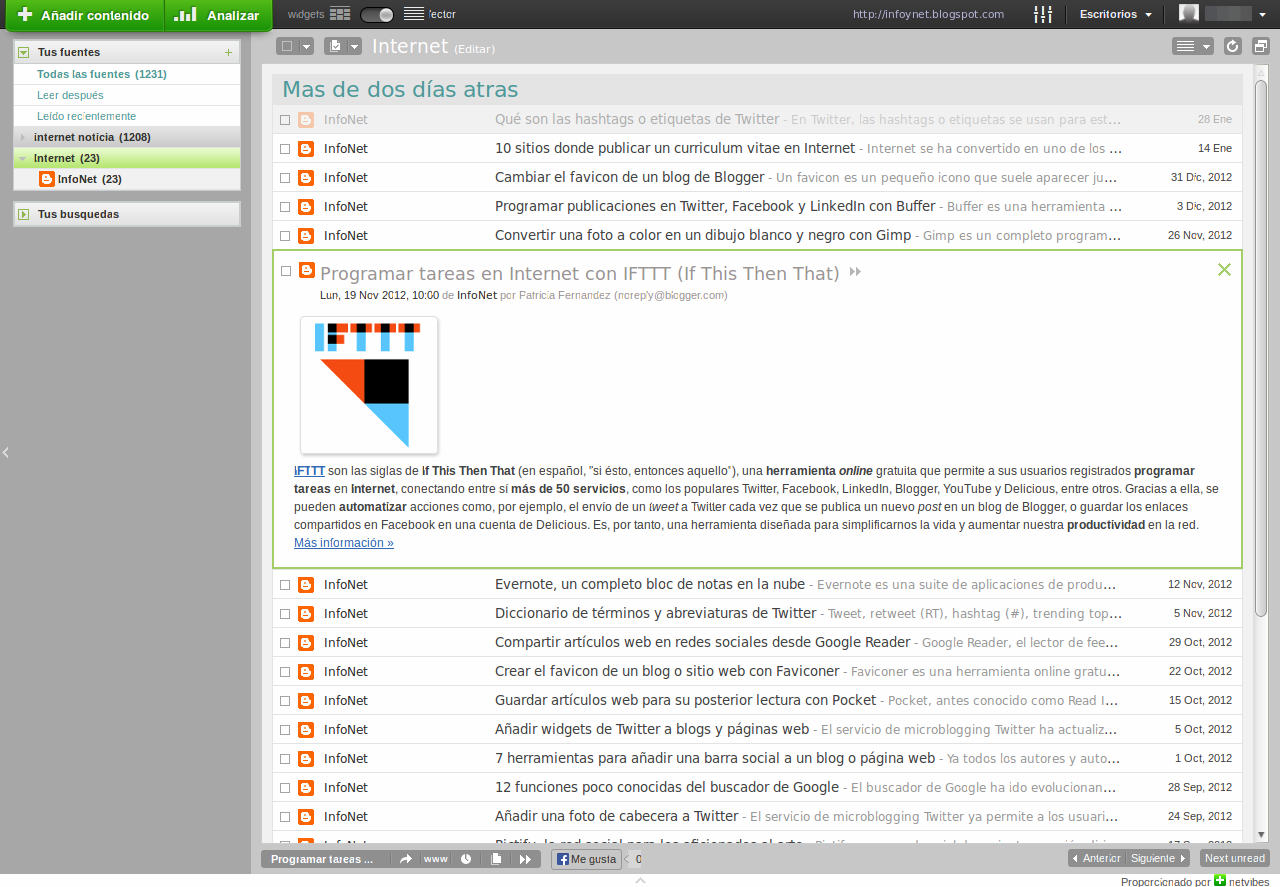Click the widgets grid view icon
Screen dimensions: 1280x887
[340, 15]
